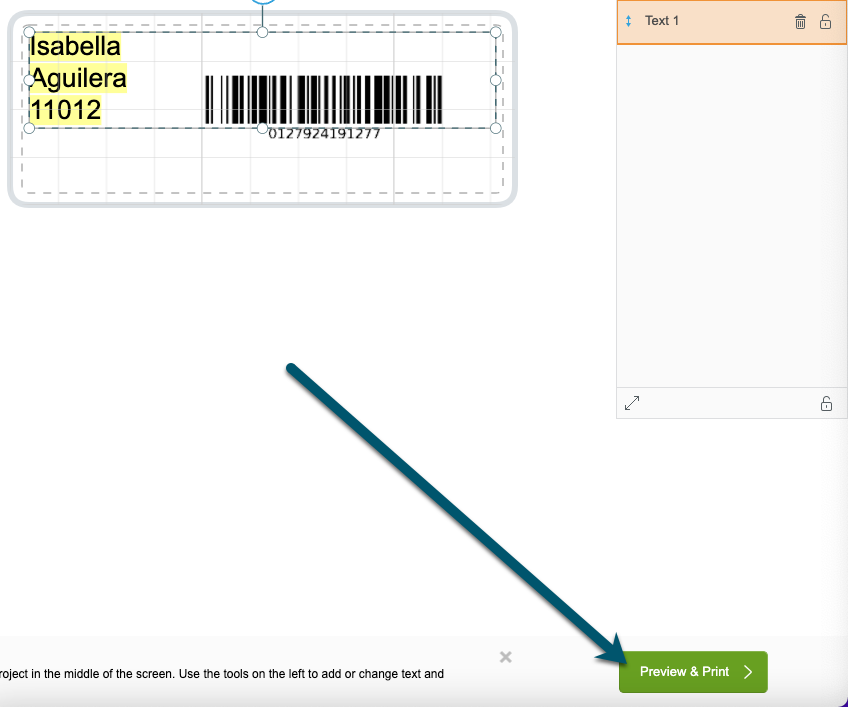Expand the layers panel with diagonal arrows icon
Viewport: 848px width, 707px height.
[x=632, y=403]
